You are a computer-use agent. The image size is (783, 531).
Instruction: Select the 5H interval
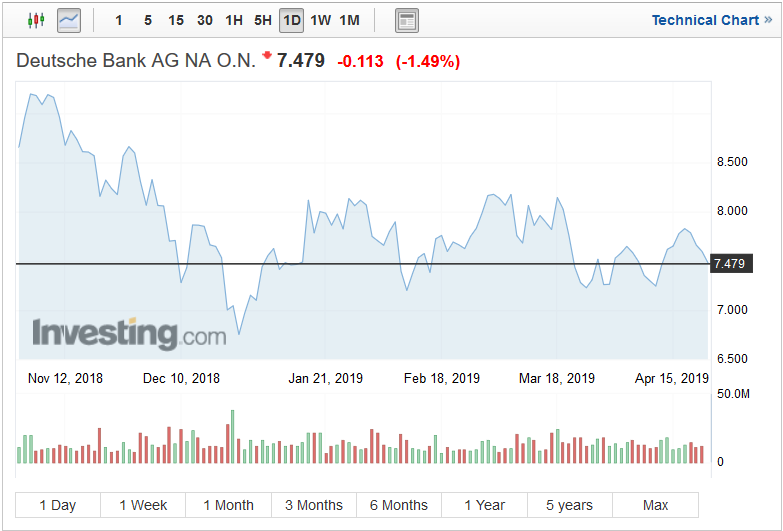[x=262, y=20]
